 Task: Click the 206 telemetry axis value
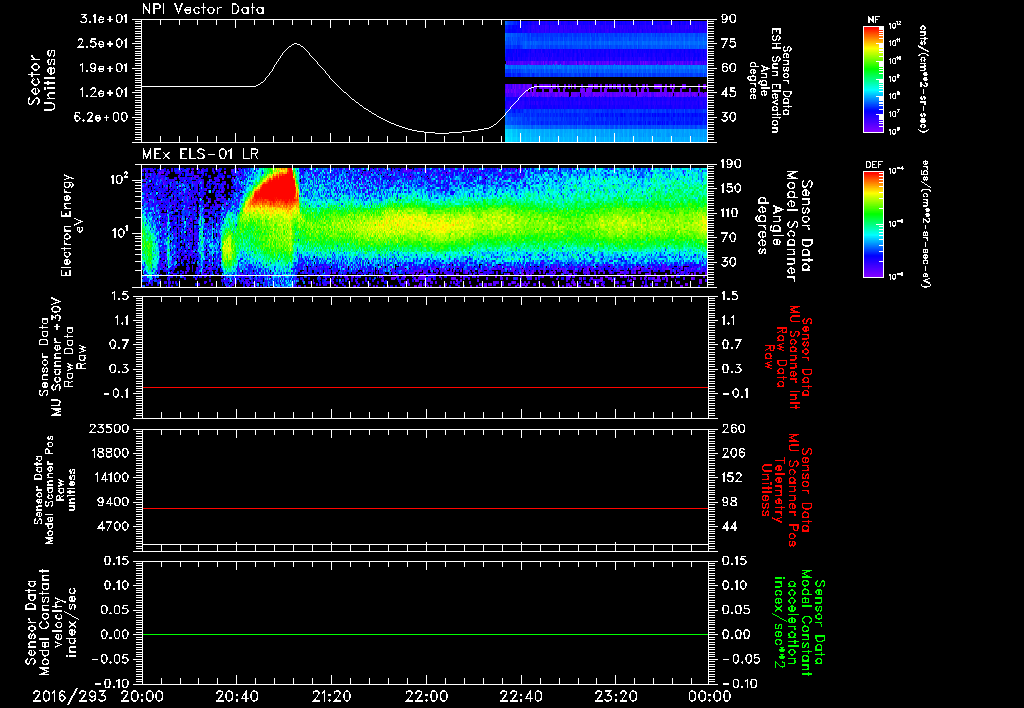coord(732,453)
